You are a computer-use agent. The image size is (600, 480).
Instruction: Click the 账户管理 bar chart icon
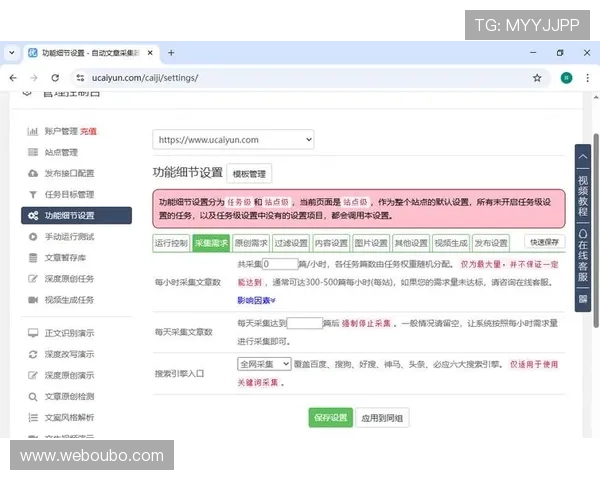pos(33,131)
